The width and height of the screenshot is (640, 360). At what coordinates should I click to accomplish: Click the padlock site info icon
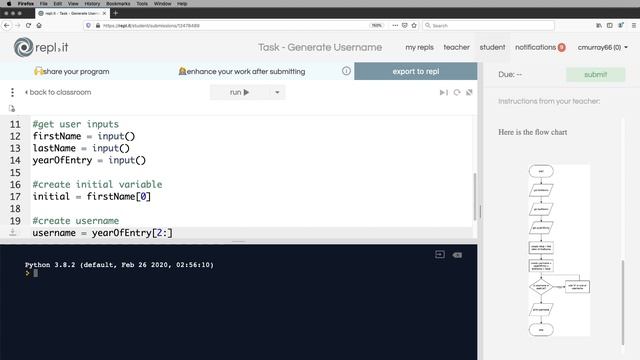coord(98,25)
